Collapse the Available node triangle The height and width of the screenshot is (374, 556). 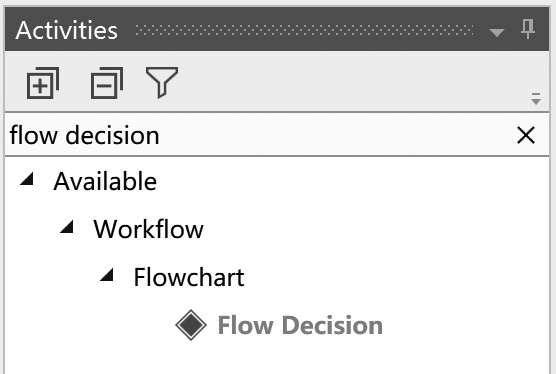coord(27,178)
